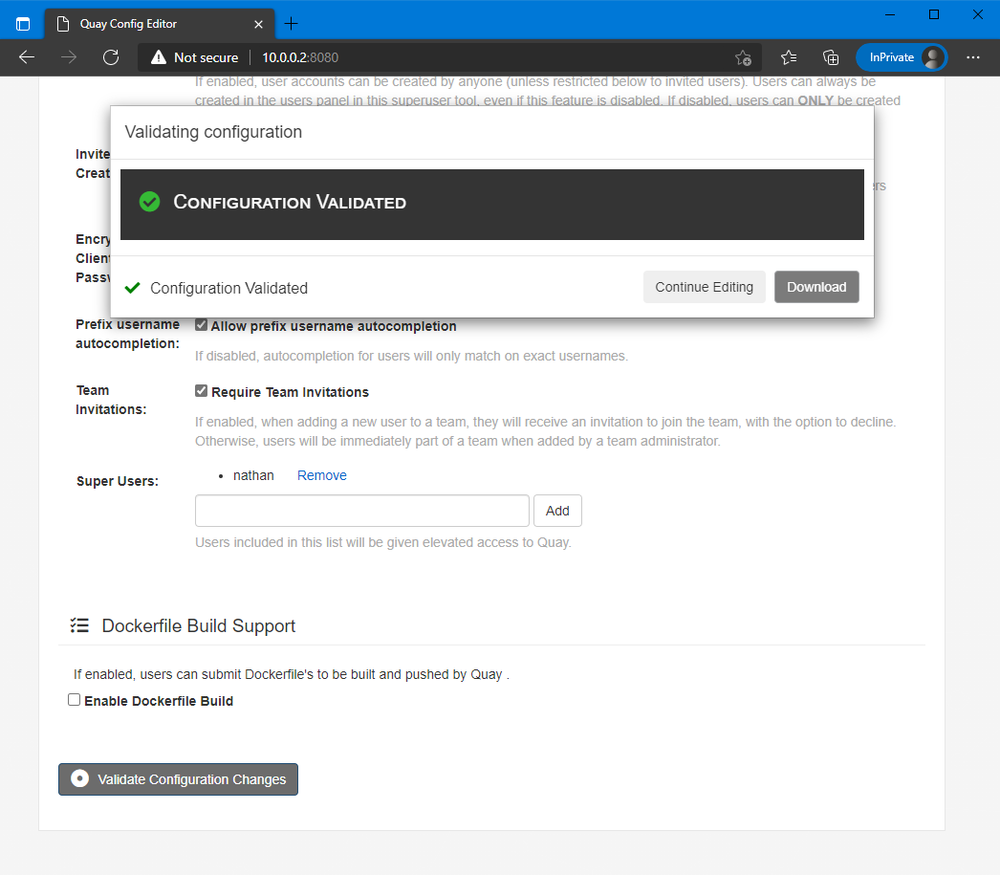The width and height of the screenshot is (1000, 875).
Task: Click the InPrivate profile button
Action: tap(901, 57)
